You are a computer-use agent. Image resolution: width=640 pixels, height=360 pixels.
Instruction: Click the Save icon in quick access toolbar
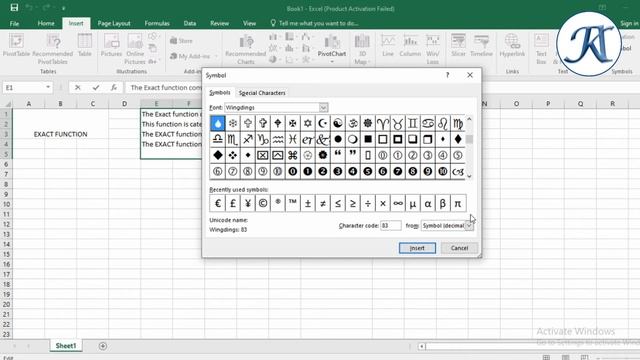coord(14,8)
